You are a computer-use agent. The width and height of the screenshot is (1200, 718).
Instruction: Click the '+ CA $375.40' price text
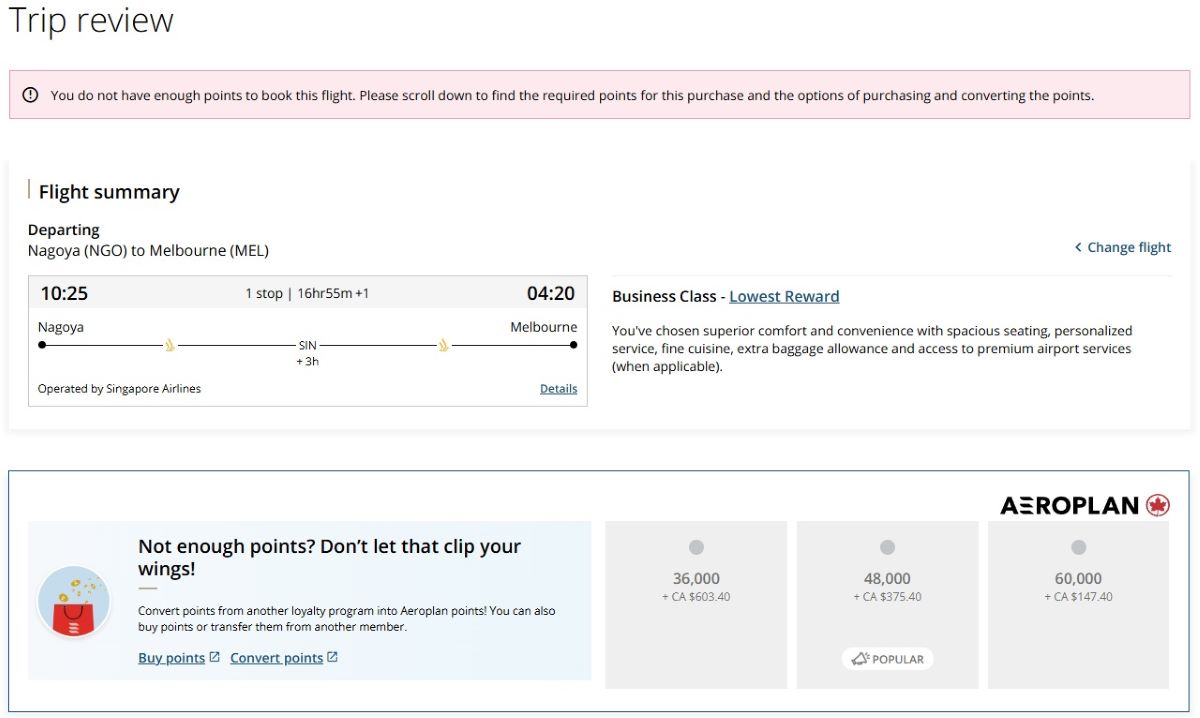tap(887, 597)
